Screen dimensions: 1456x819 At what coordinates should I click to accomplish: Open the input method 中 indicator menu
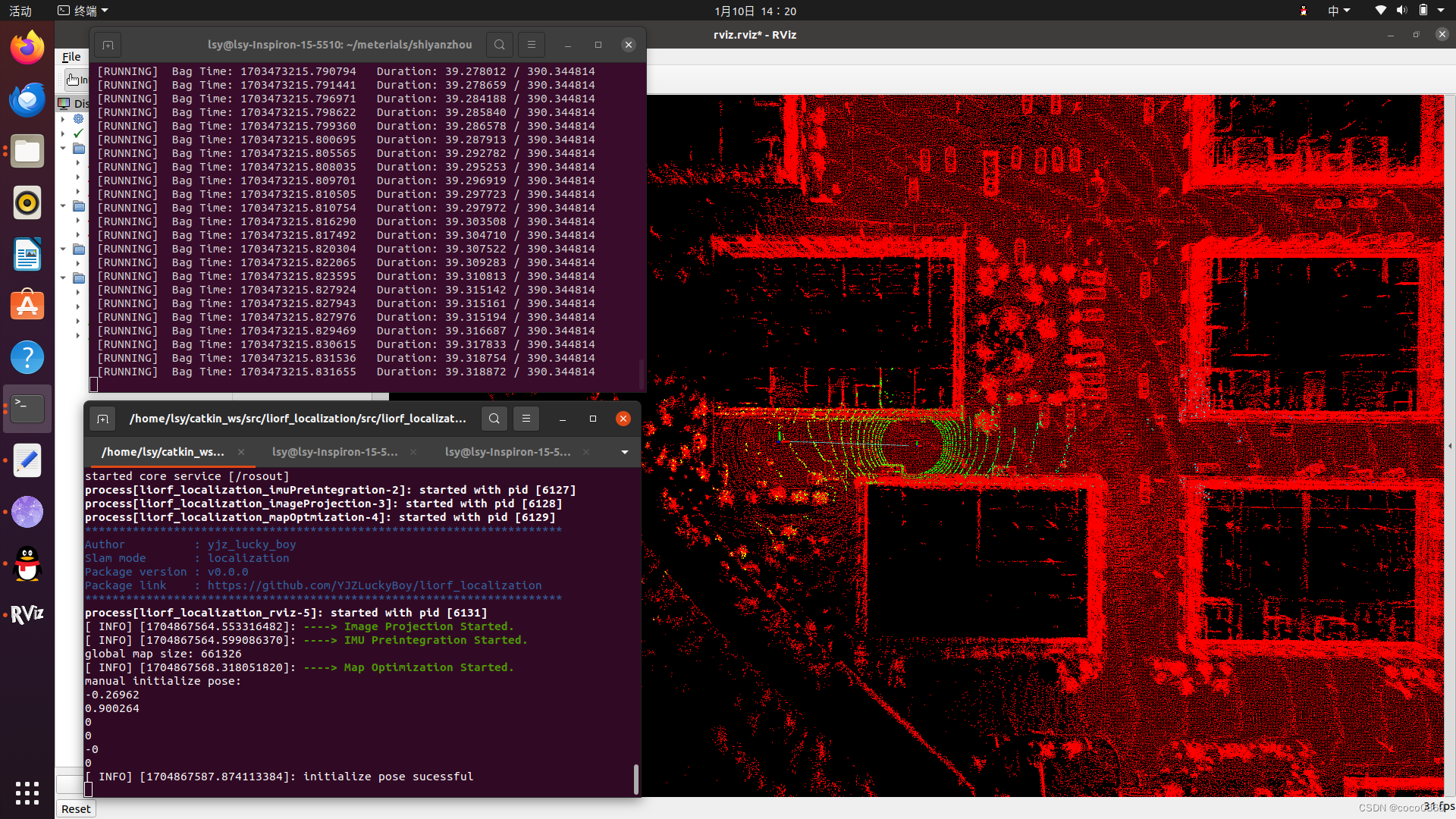click(x=1338, y=11)
